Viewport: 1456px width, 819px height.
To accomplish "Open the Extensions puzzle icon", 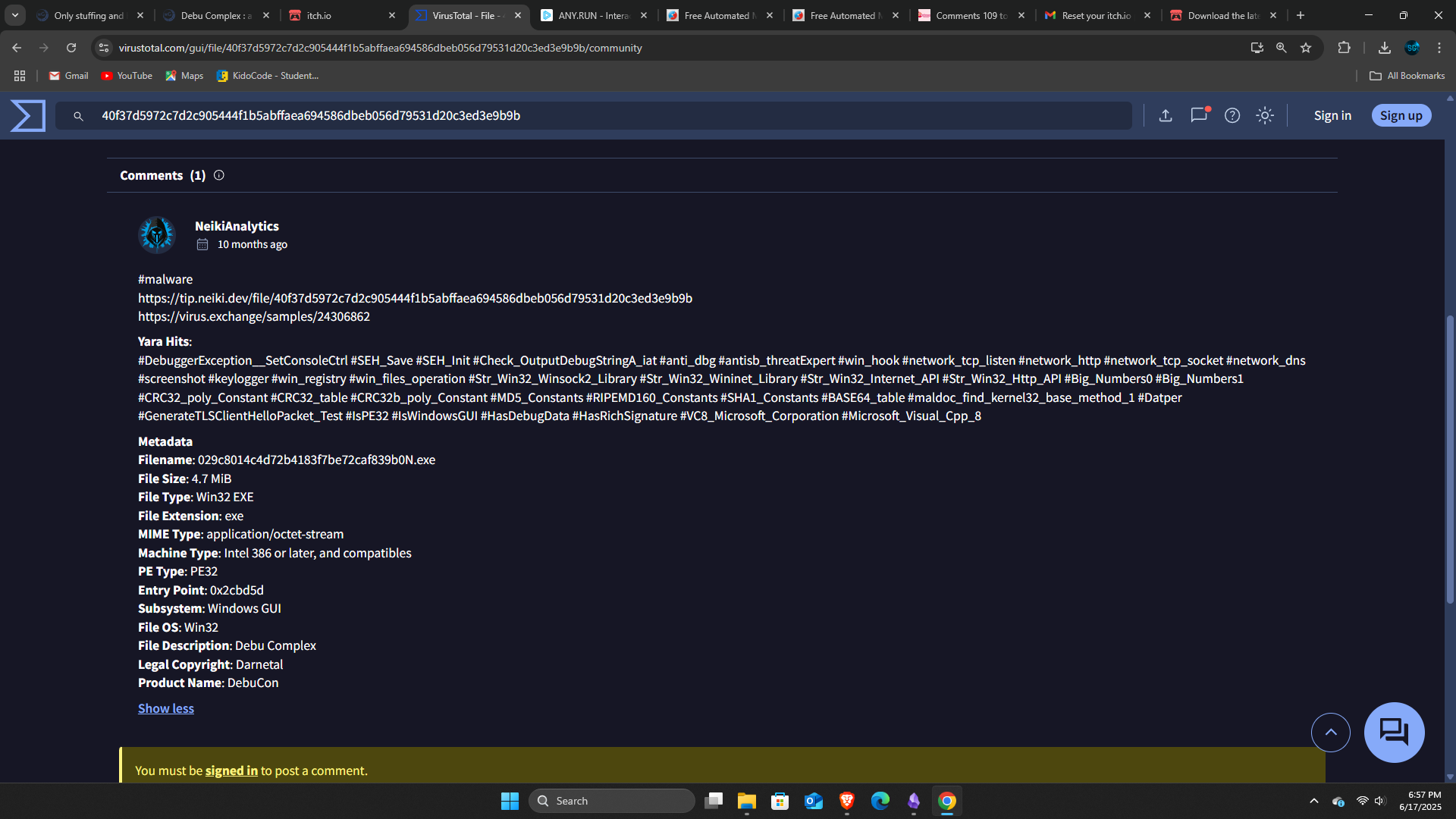I will 1344,48.
